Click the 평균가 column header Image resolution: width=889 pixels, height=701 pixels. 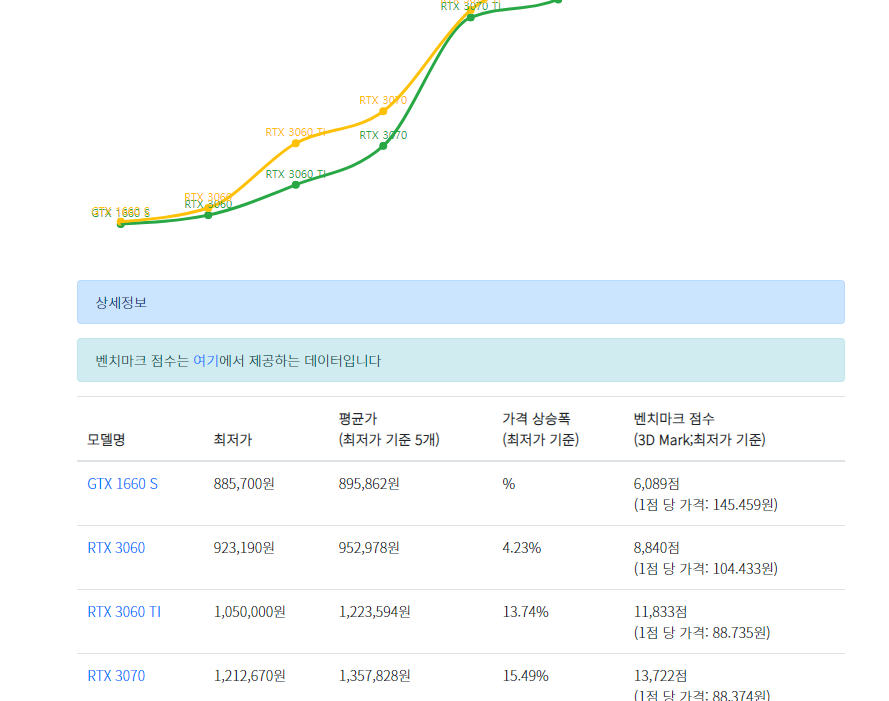[389, 429]
